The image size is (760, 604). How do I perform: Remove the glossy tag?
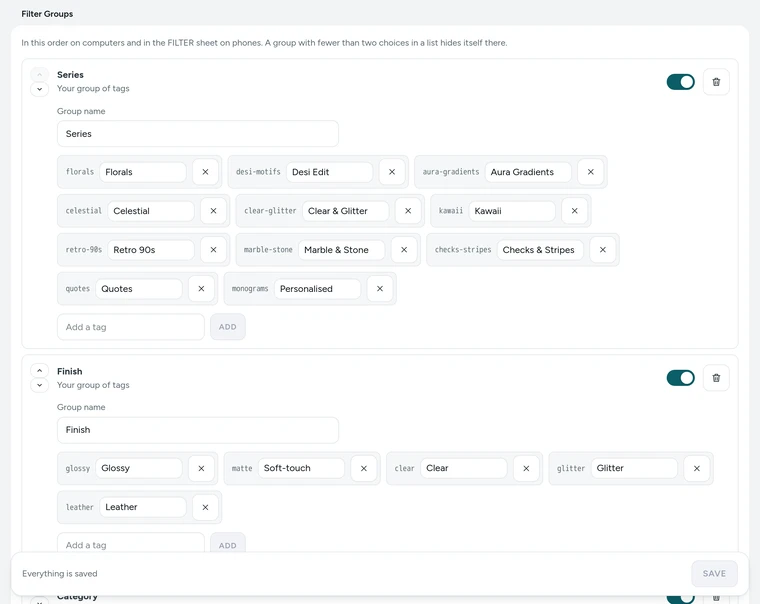point(201,468)
